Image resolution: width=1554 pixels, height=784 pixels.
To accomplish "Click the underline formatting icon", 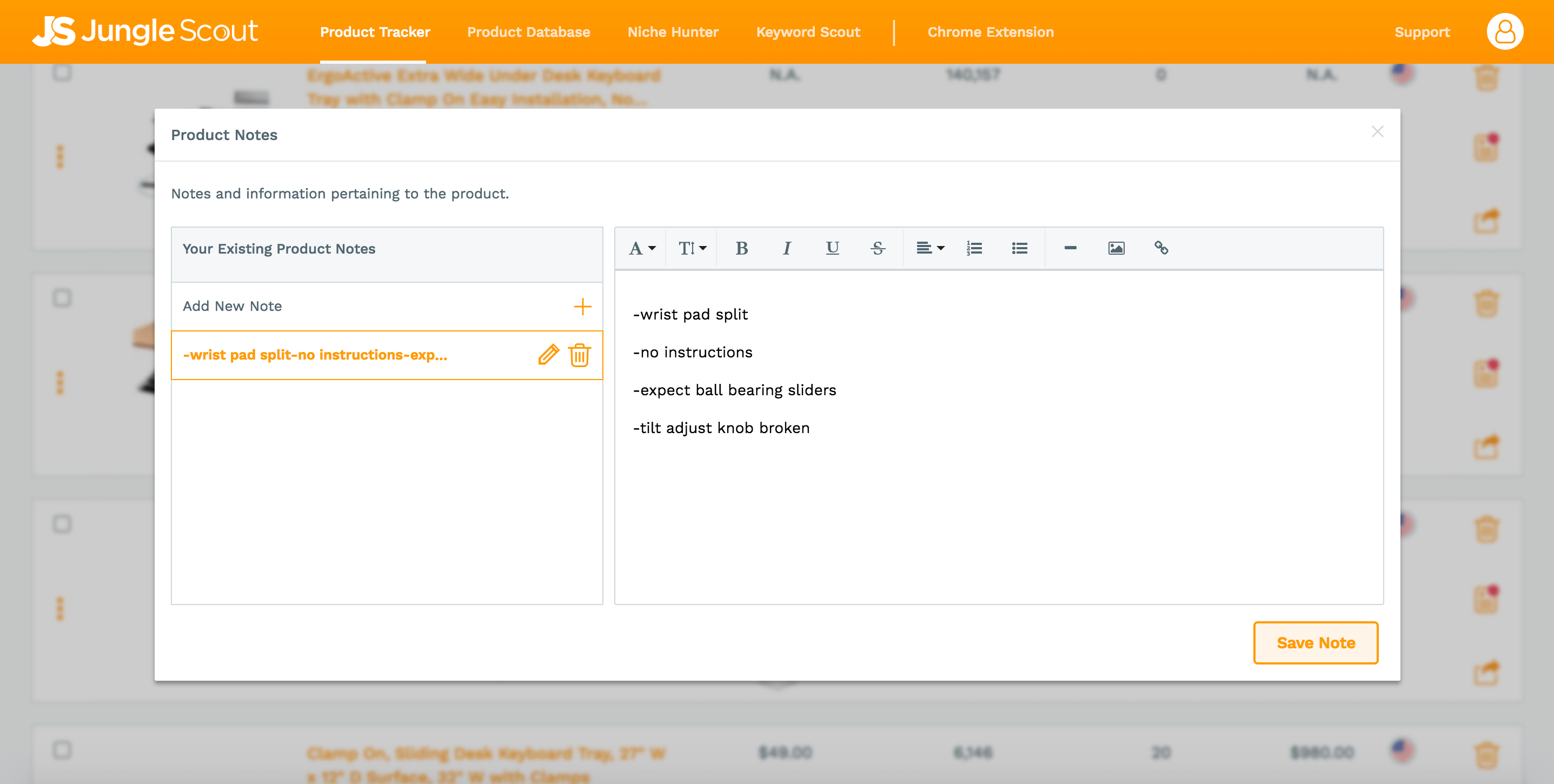I will click(832, 248).
